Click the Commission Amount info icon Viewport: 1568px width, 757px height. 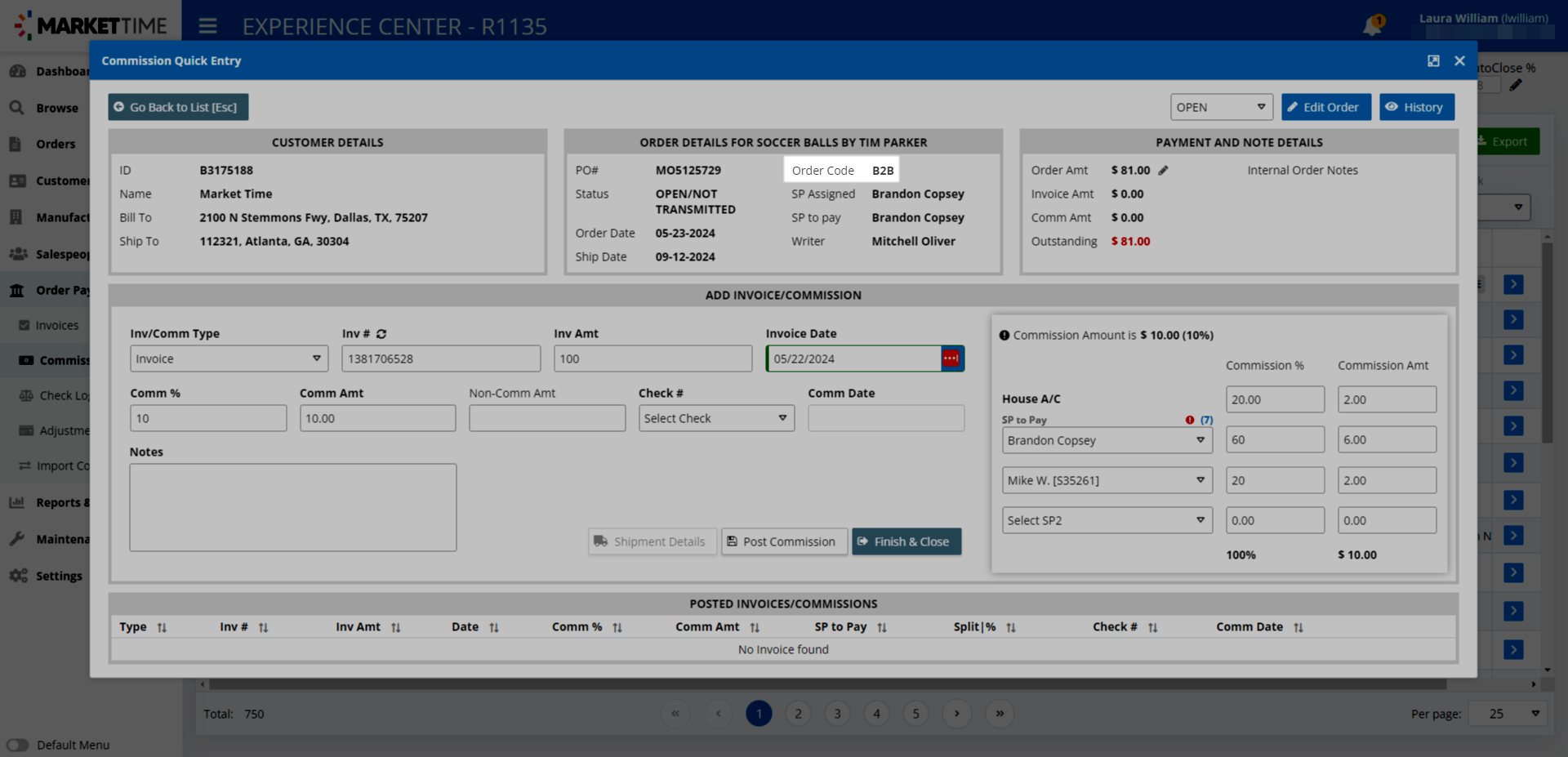[x=1004, y=335]
